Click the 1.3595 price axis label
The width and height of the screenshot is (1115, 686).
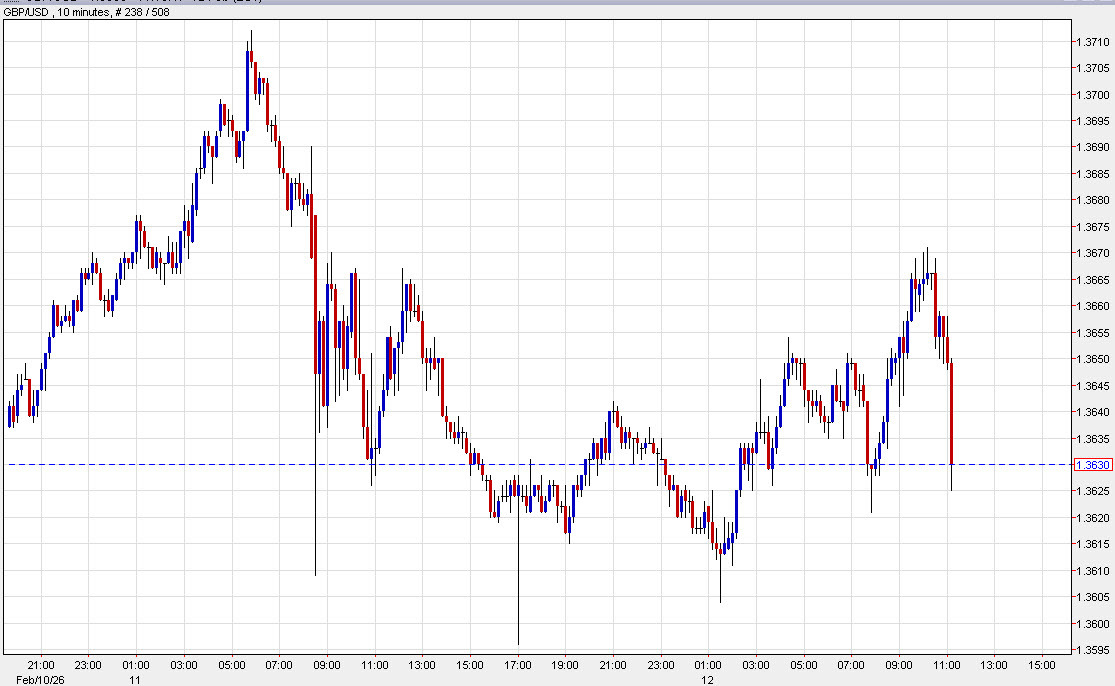click(x=1089, y=650)
